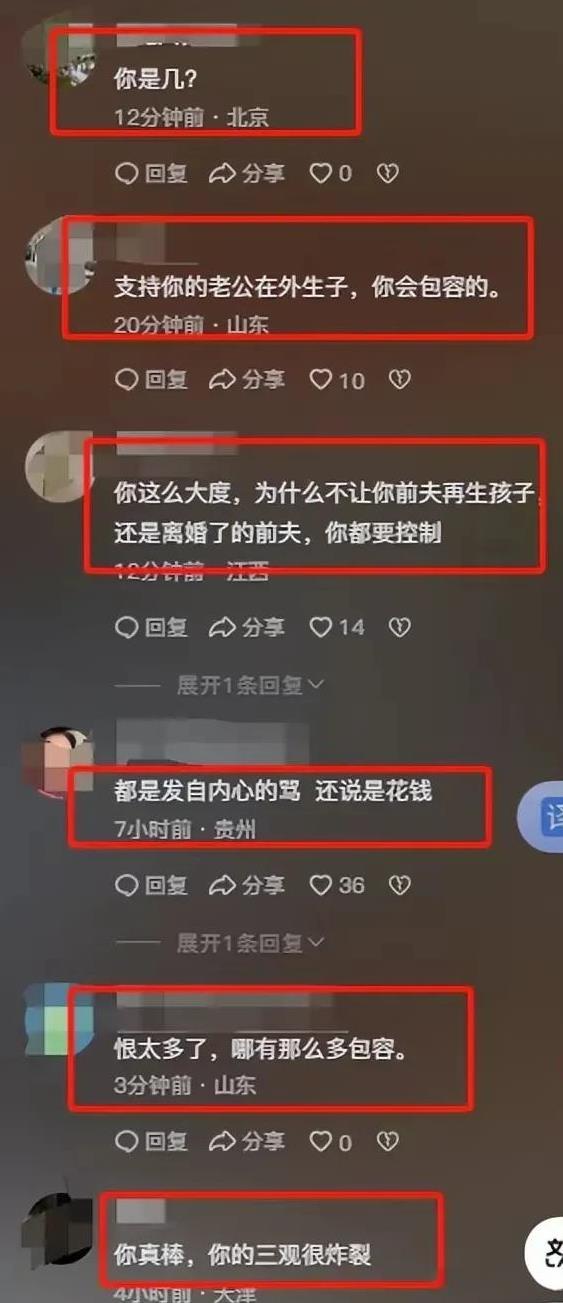Like the Guizhou comment with 36 likes
This screenshot has width=563, height=1303.
point(336,885)
